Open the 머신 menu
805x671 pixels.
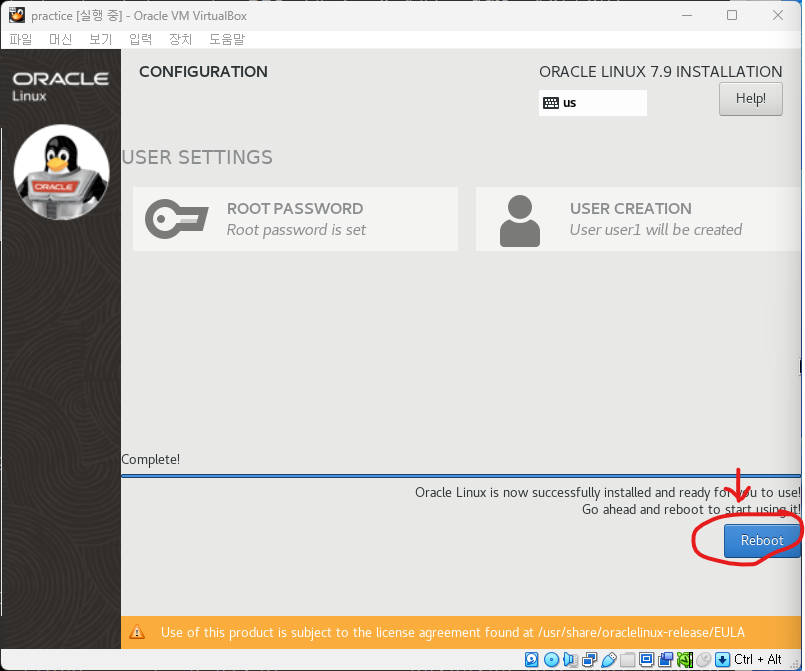pyautogui.click(x=61, y=40)
